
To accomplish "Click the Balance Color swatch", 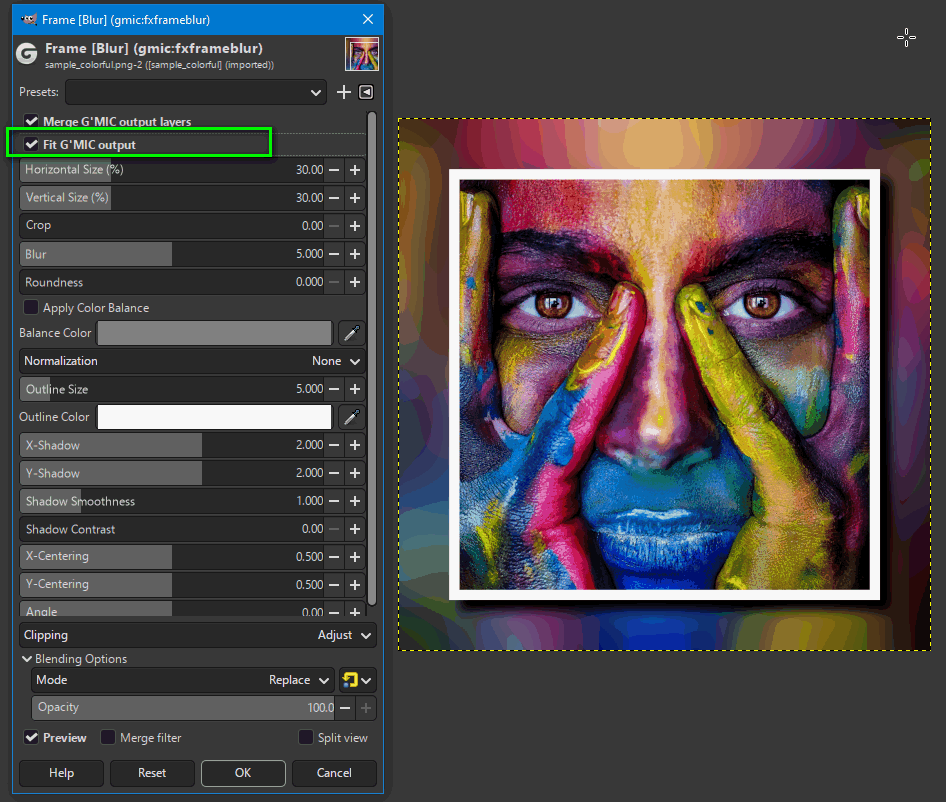I will pos(215,333).
